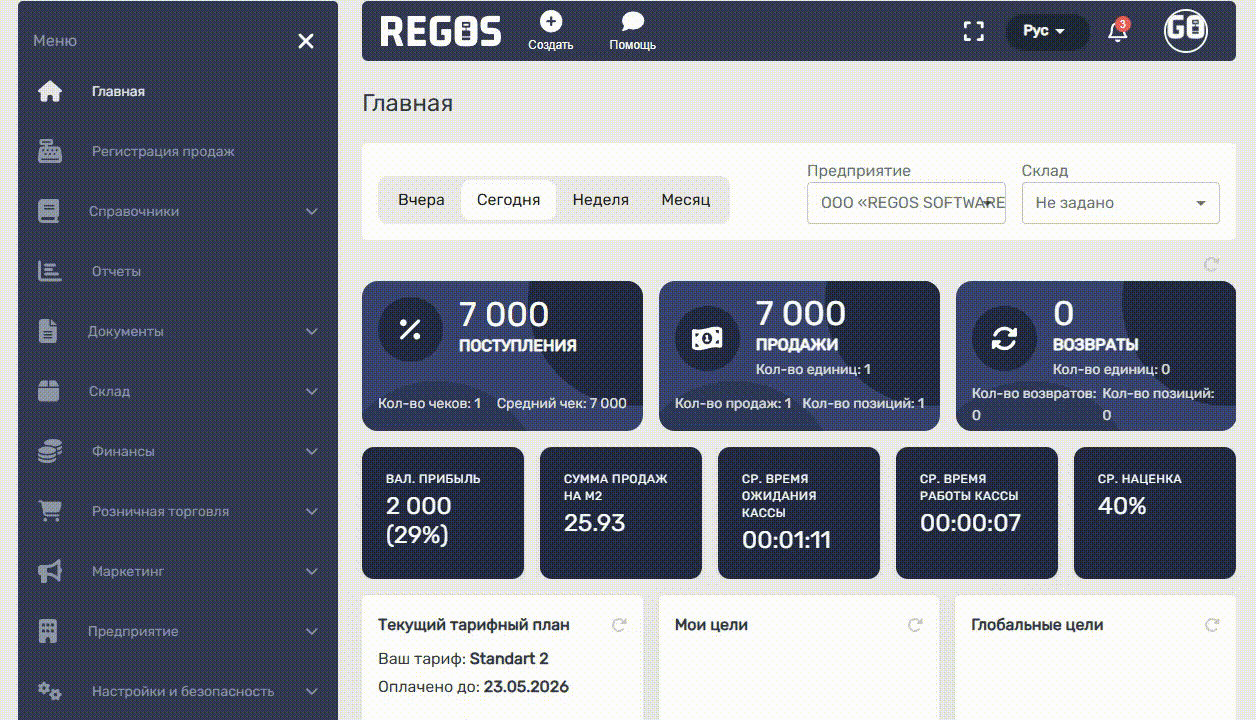This screenshot has width=1256, height=720.
Task: Refresh the Мои цели panel
Action: click(x=914, y=625)
